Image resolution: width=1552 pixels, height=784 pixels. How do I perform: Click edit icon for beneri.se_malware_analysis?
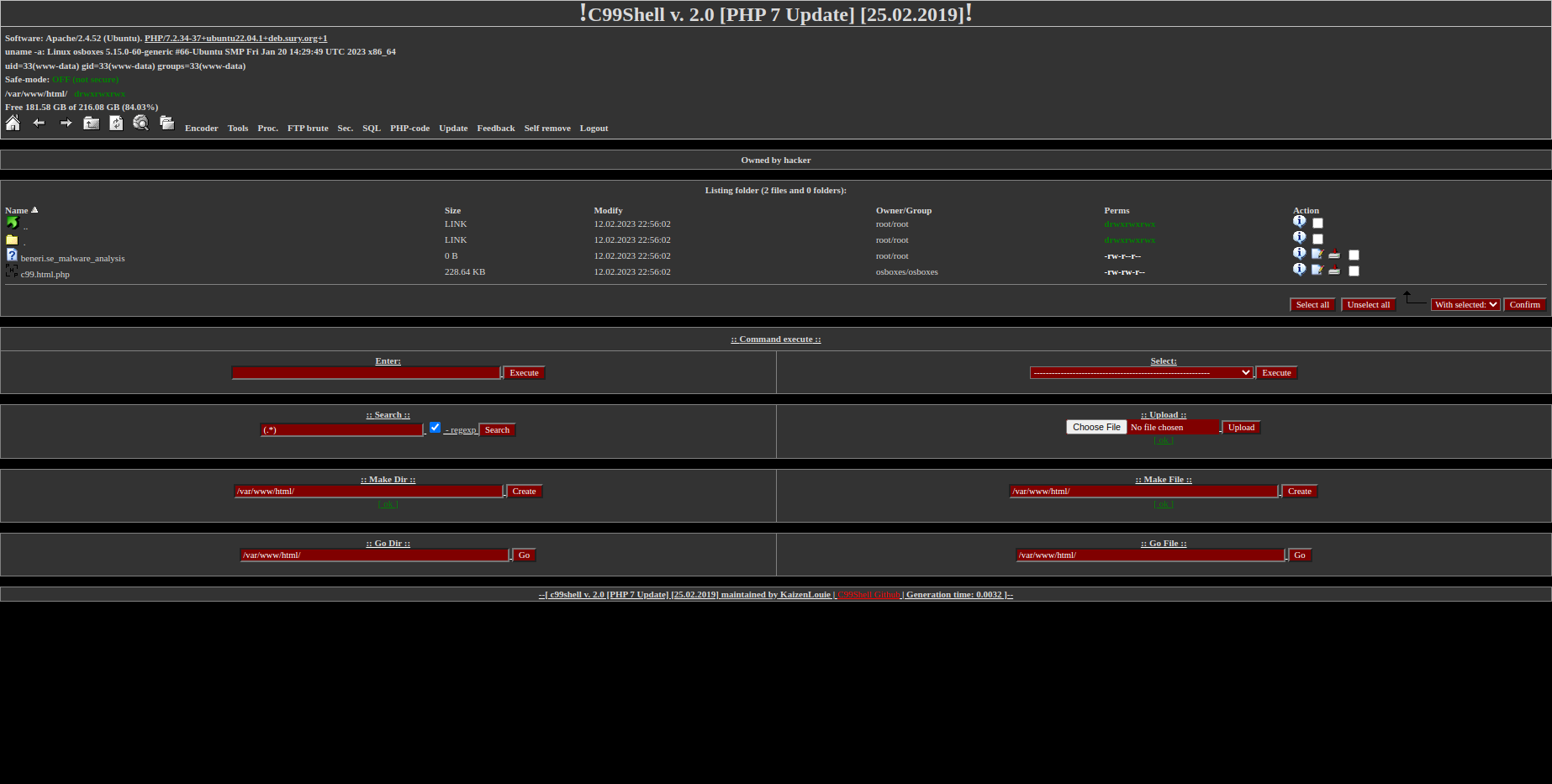1317,254
